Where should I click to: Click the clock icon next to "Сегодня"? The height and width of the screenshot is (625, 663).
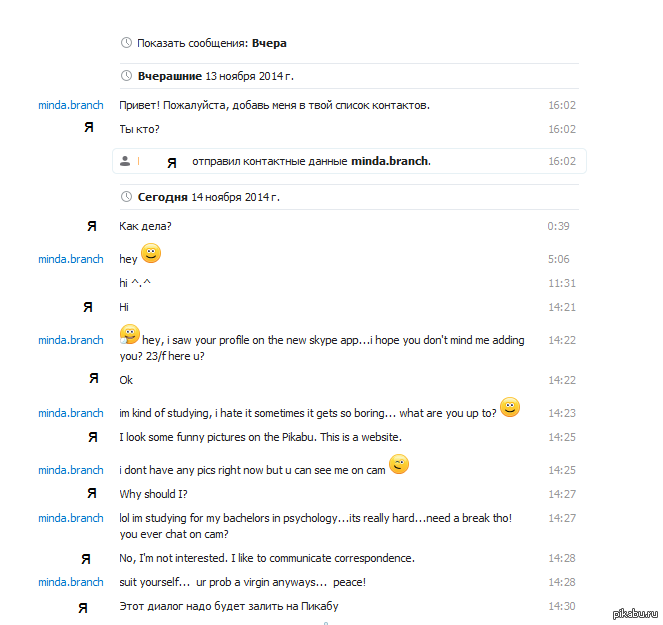pos(126,198)
